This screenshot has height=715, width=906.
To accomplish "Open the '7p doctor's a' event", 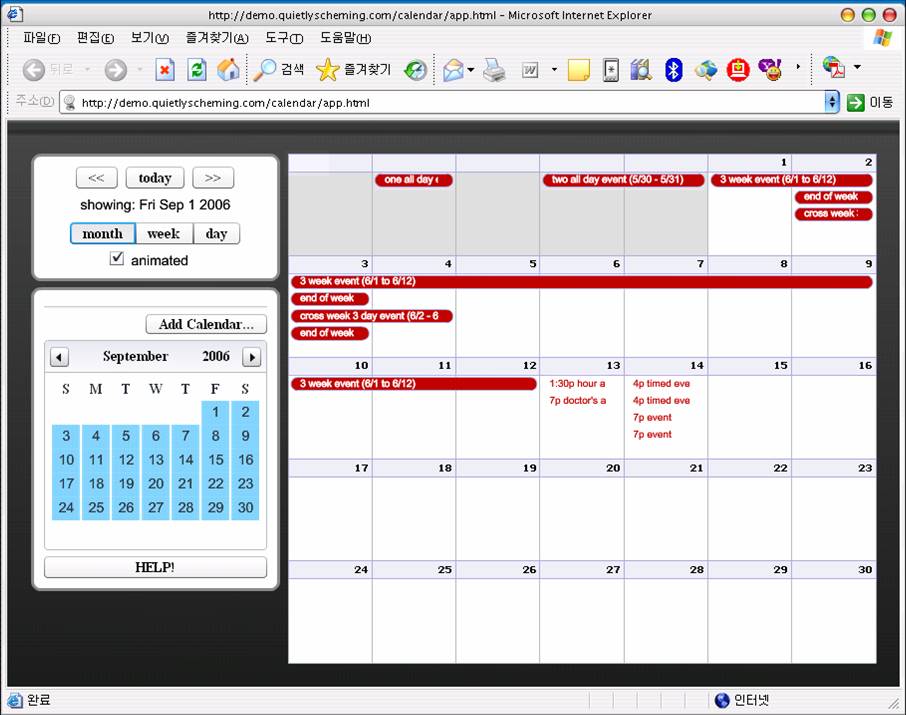I will click(x=577, y=401).
